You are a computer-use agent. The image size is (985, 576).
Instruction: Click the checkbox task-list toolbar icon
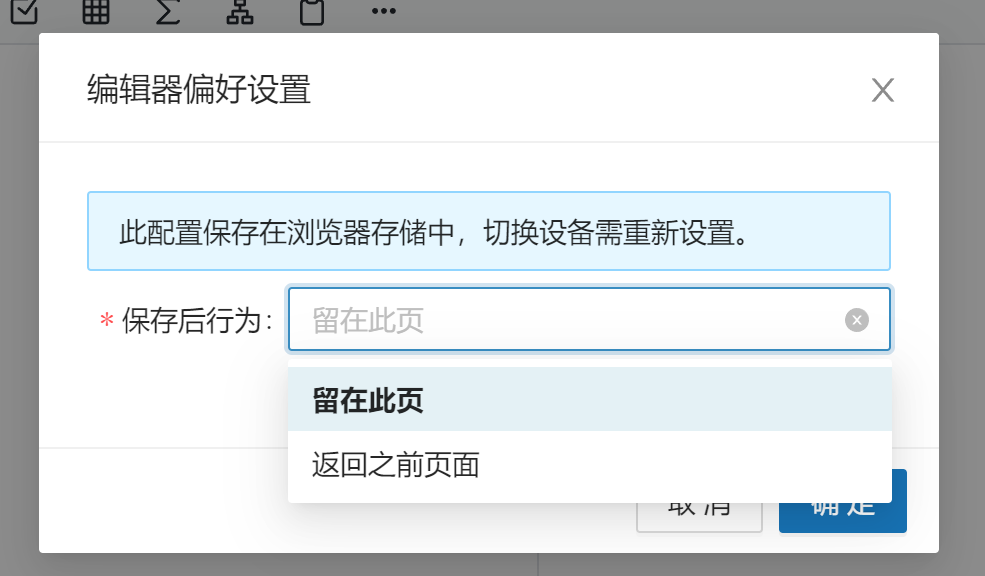click(x=24, y=11)
